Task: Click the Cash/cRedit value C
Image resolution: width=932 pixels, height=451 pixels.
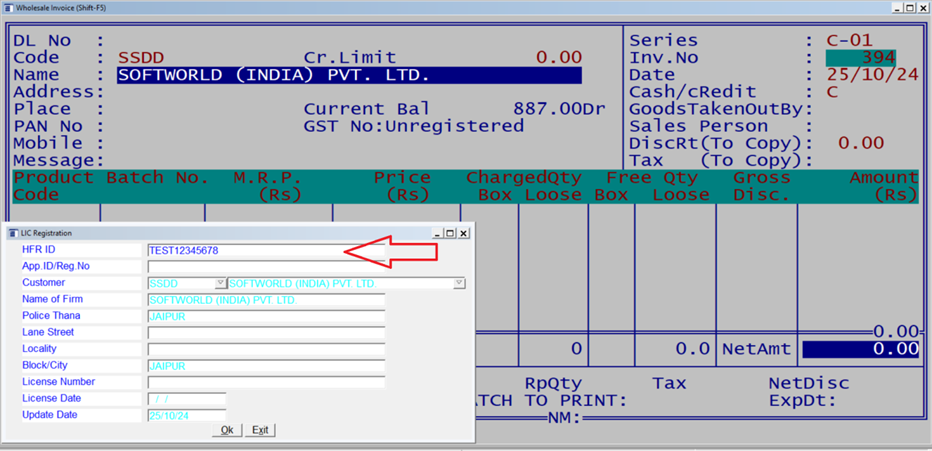Action: [x=832, y=92]
